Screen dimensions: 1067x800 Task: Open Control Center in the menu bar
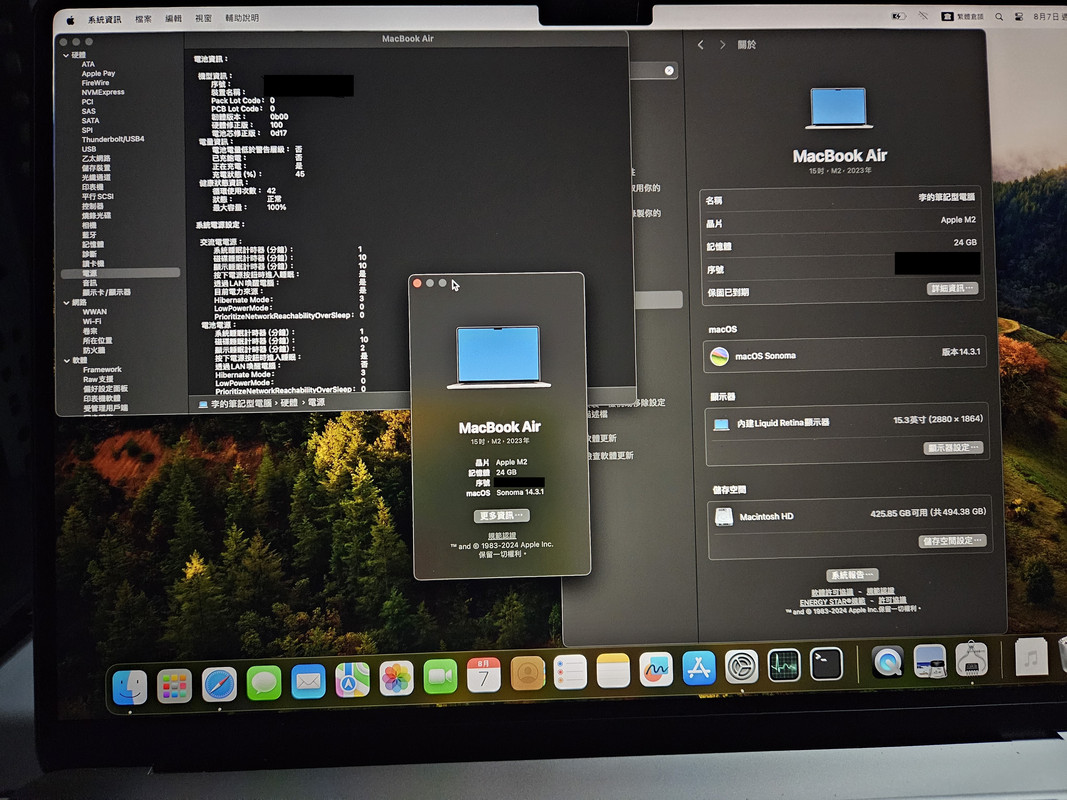point(1019,16)
